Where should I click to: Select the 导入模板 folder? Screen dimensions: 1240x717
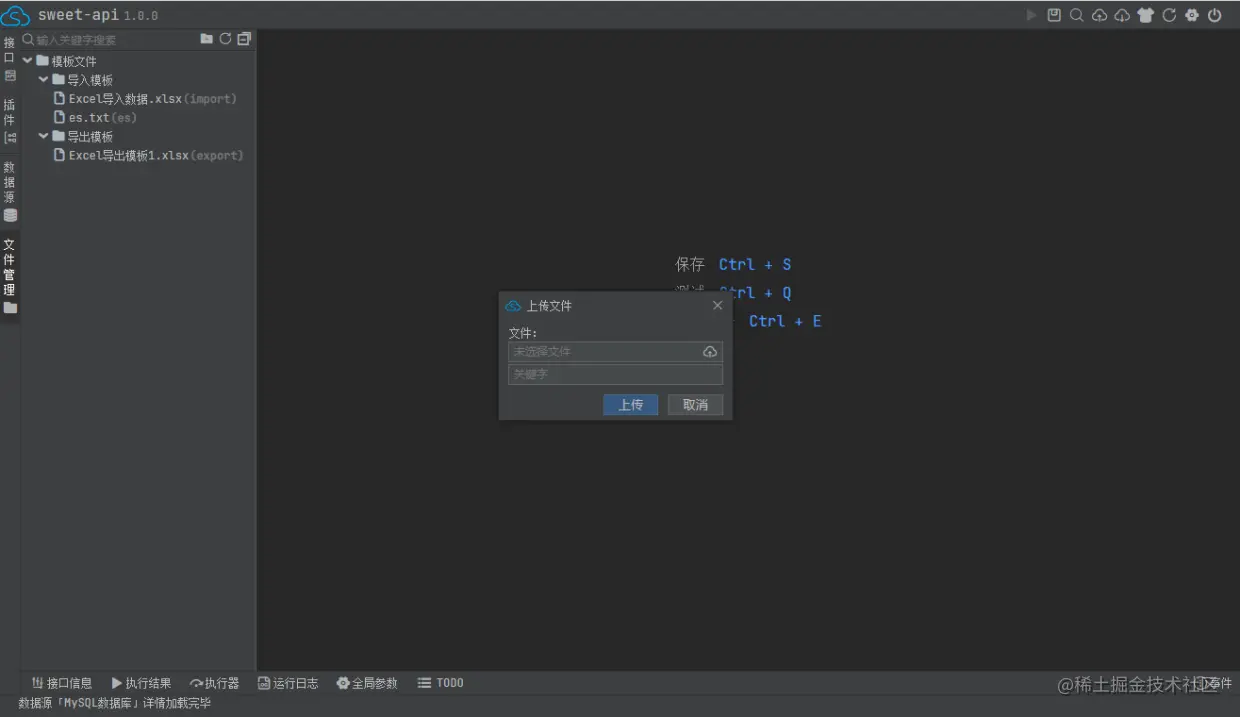point(90,80)
